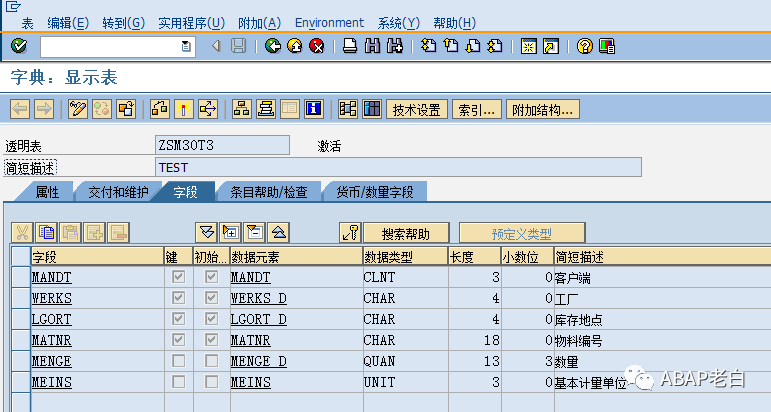771x412 pixels.
Task: Click the Customize Local Layout icon
Action: (607, 46)
